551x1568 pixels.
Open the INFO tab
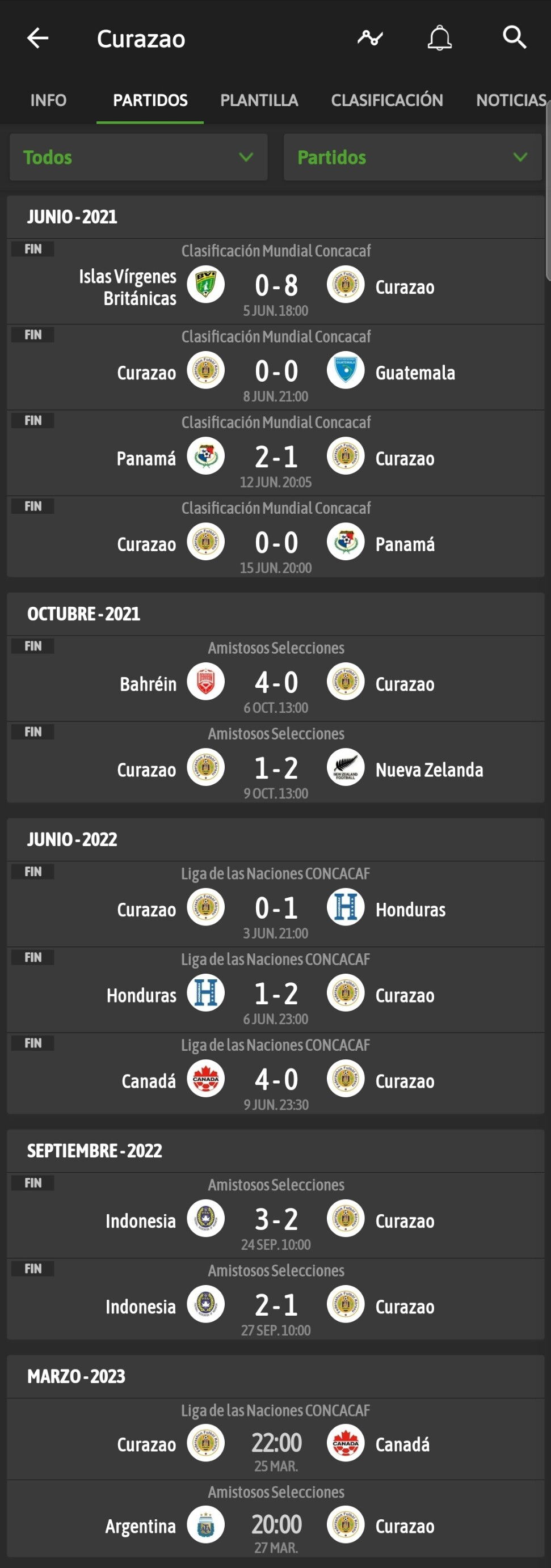coord(48,100)
